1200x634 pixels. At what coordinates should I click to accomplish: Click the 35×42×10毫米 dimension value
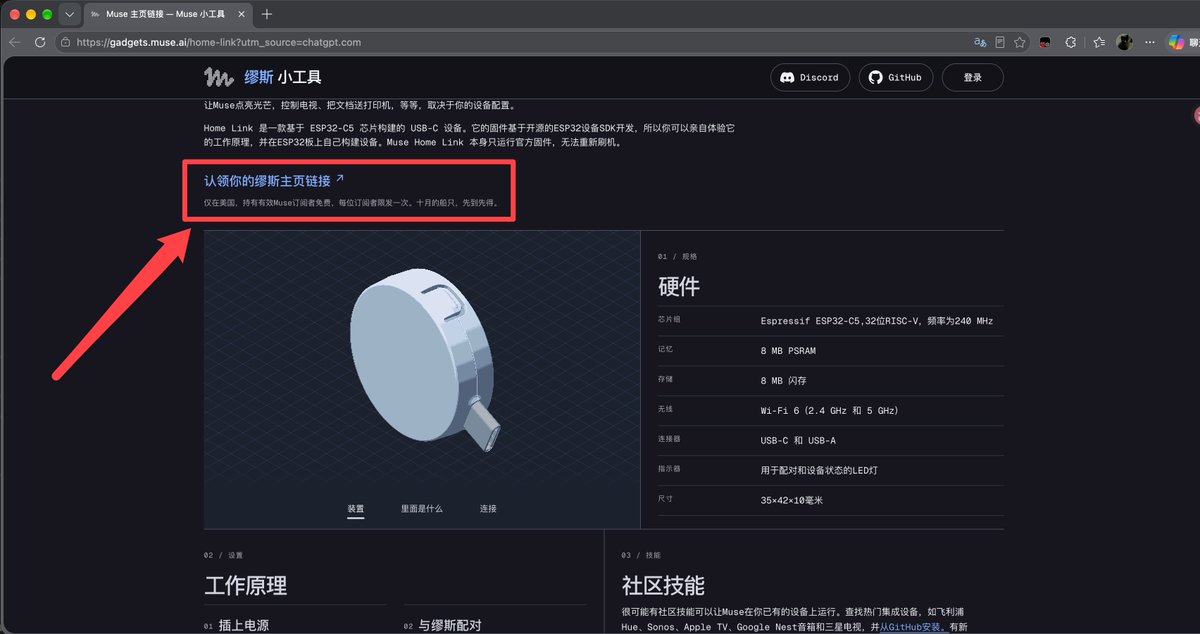(791, 500)
